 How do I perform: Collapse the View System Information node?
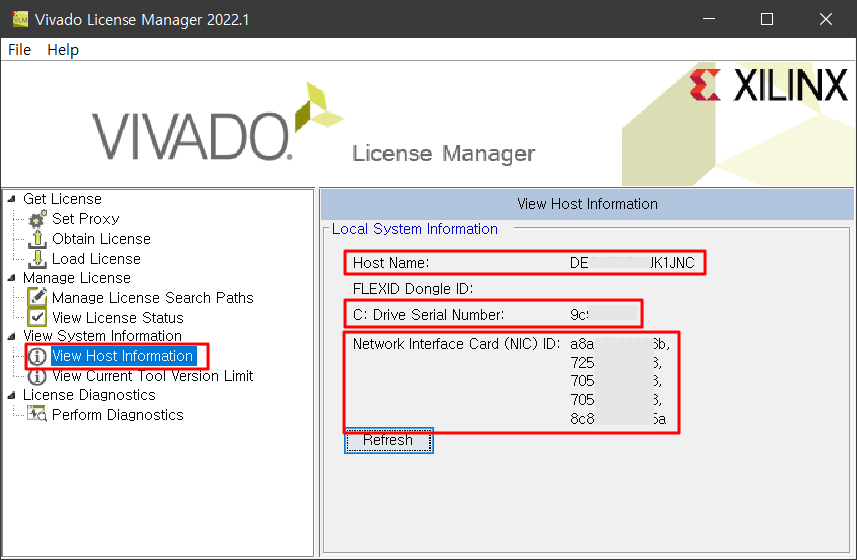coord(11,336)
